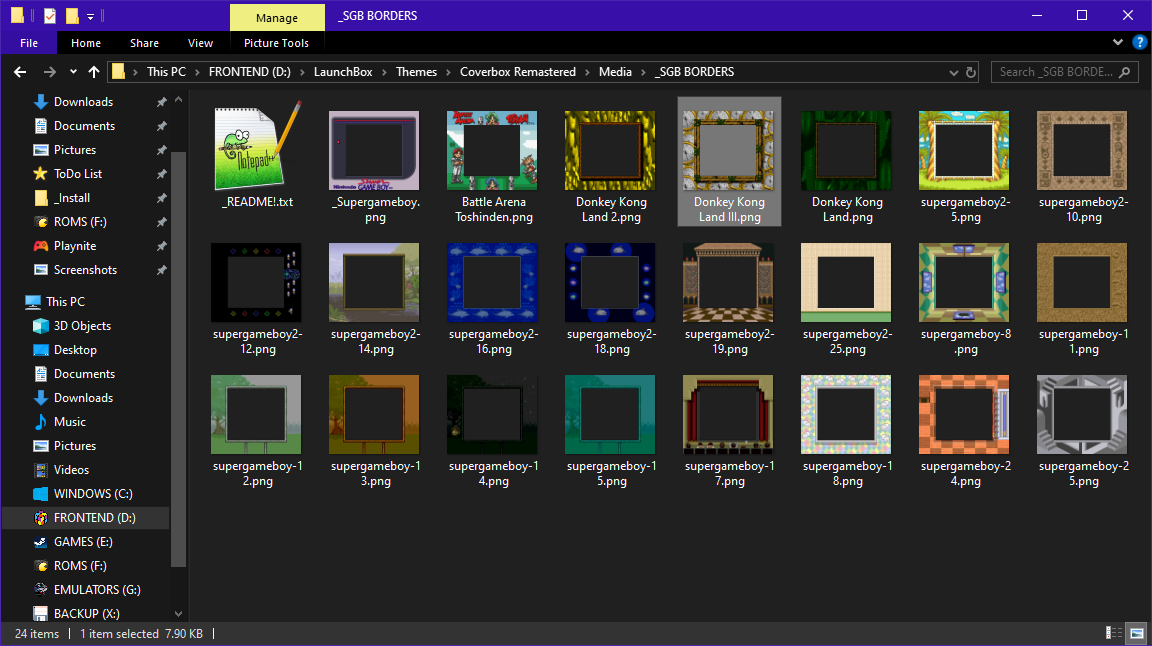This screenshot has width=1152, height=646.
Task: Navigate to LaunchBox in the breadcrumb
Action: 343,72
